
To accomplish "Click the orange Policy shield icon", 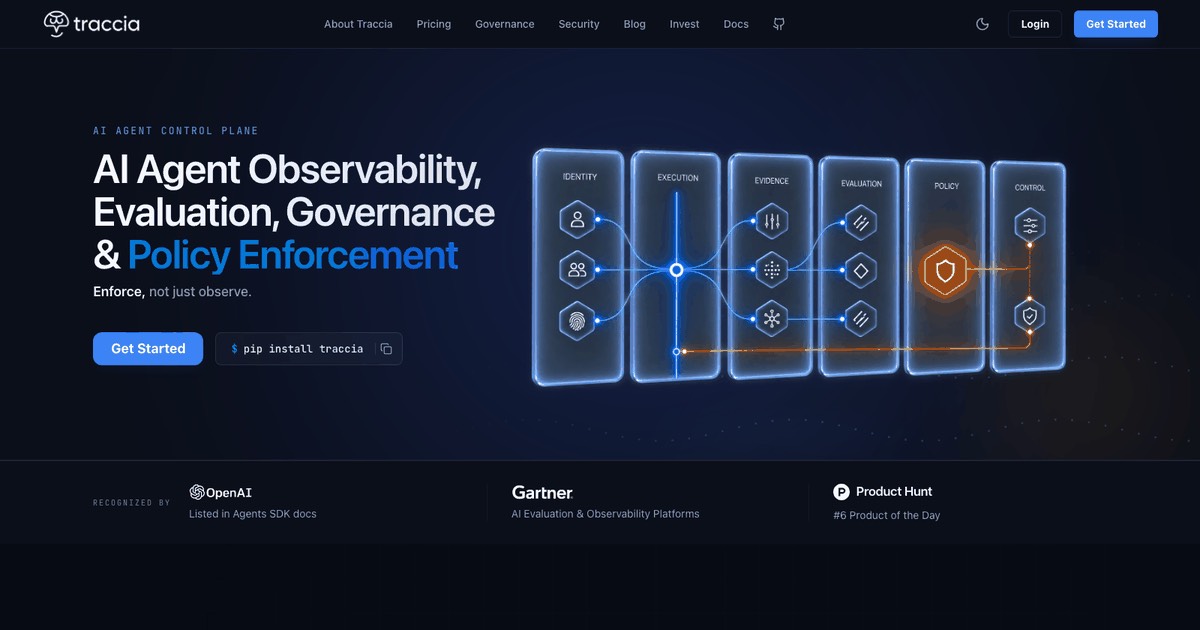I will (945, 270).
